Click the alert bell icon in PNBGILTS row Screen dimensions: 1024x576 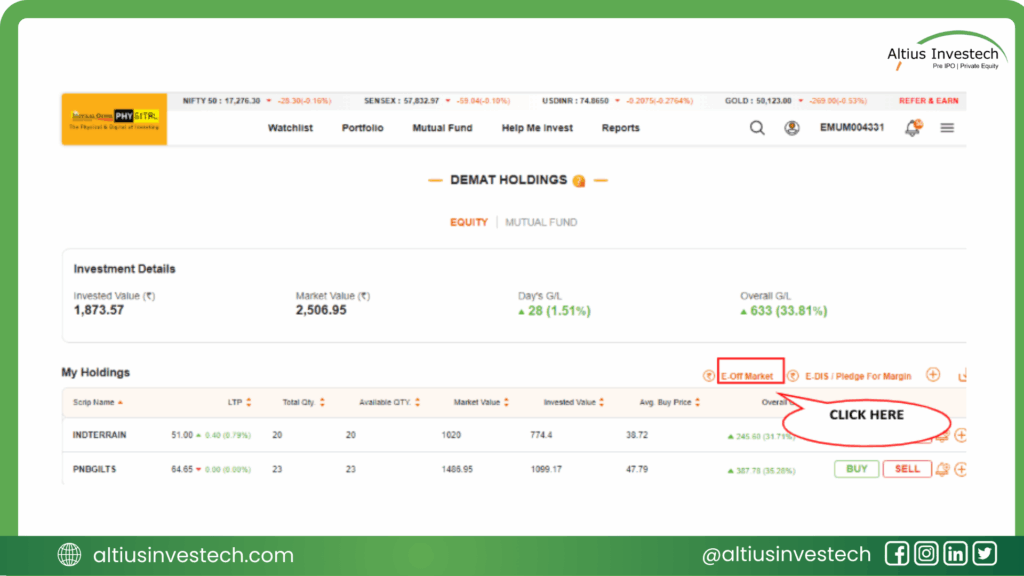tap(942, 469)
